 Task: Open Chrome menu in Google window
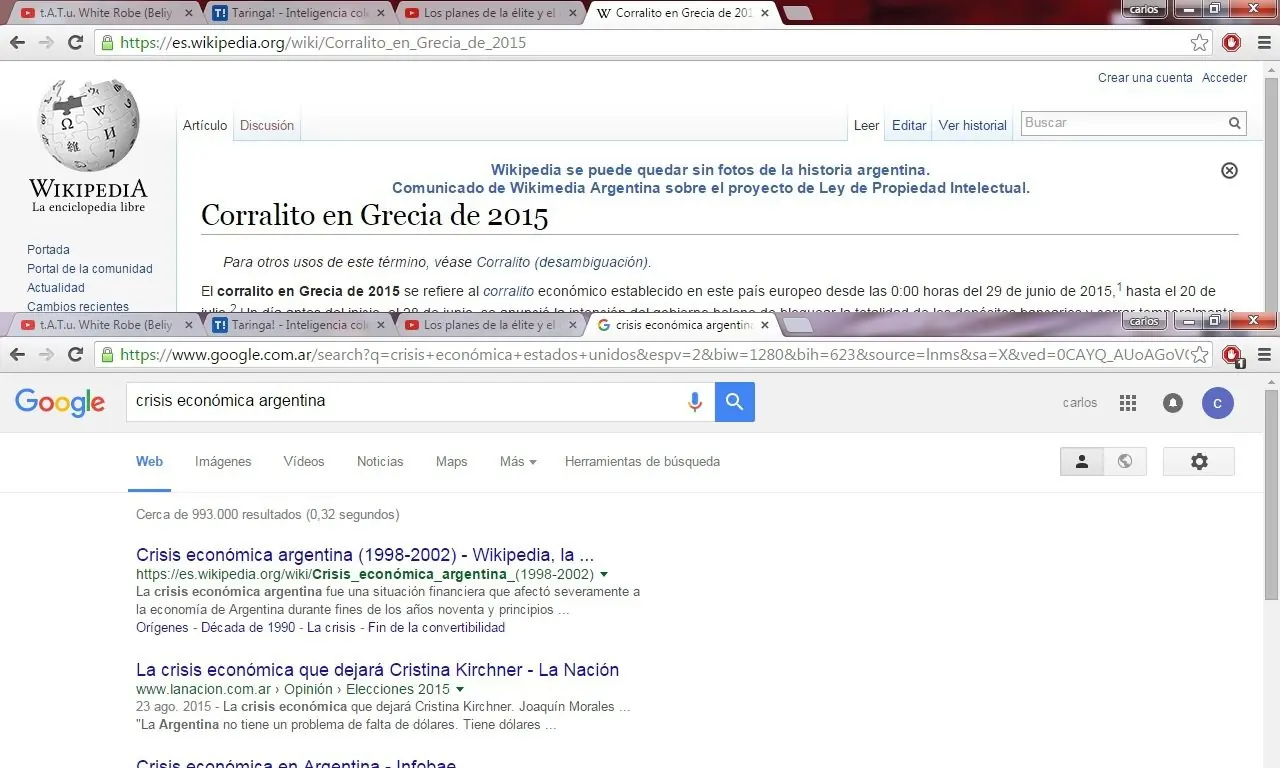point(1264,355)
